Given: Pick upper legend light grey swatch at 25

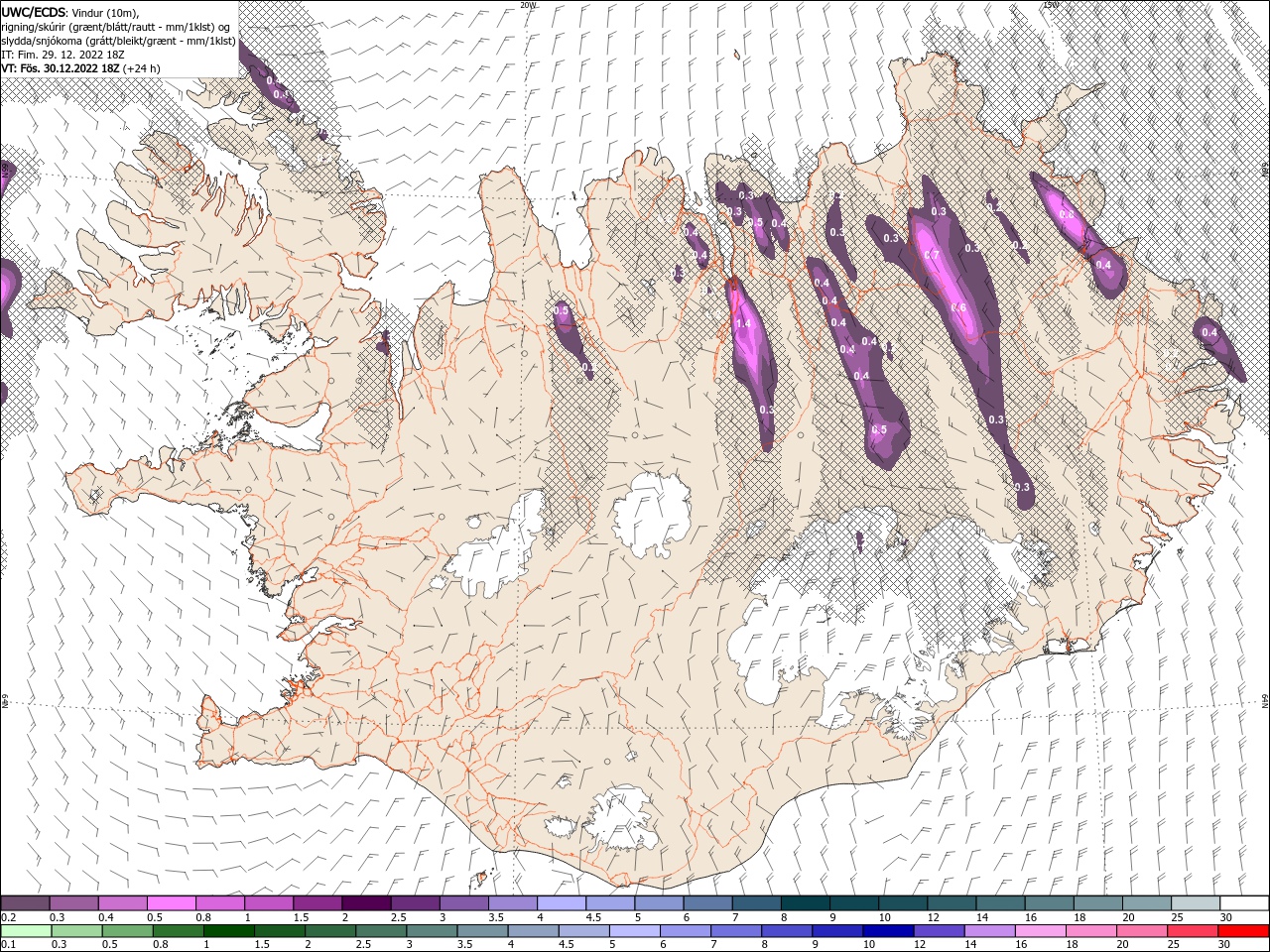Looking at the screenshot, I should (1196, 903).
